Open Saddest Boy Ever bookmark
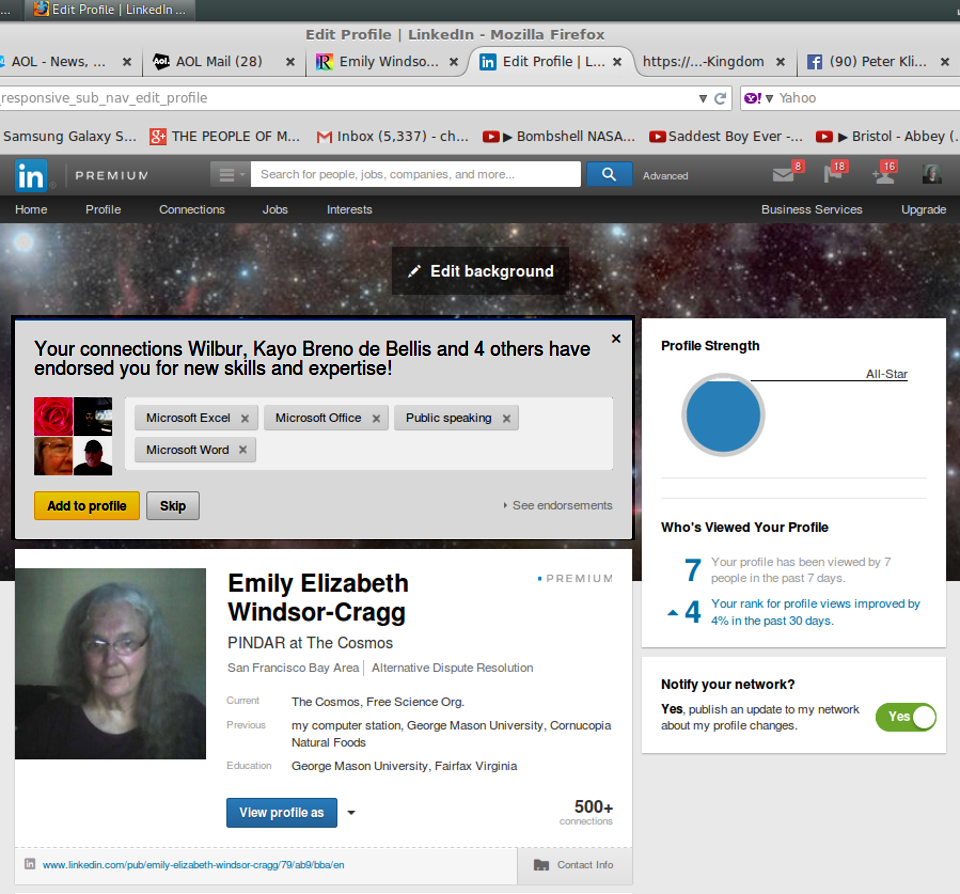Screen dimensions: 960x894 point(726,137)
